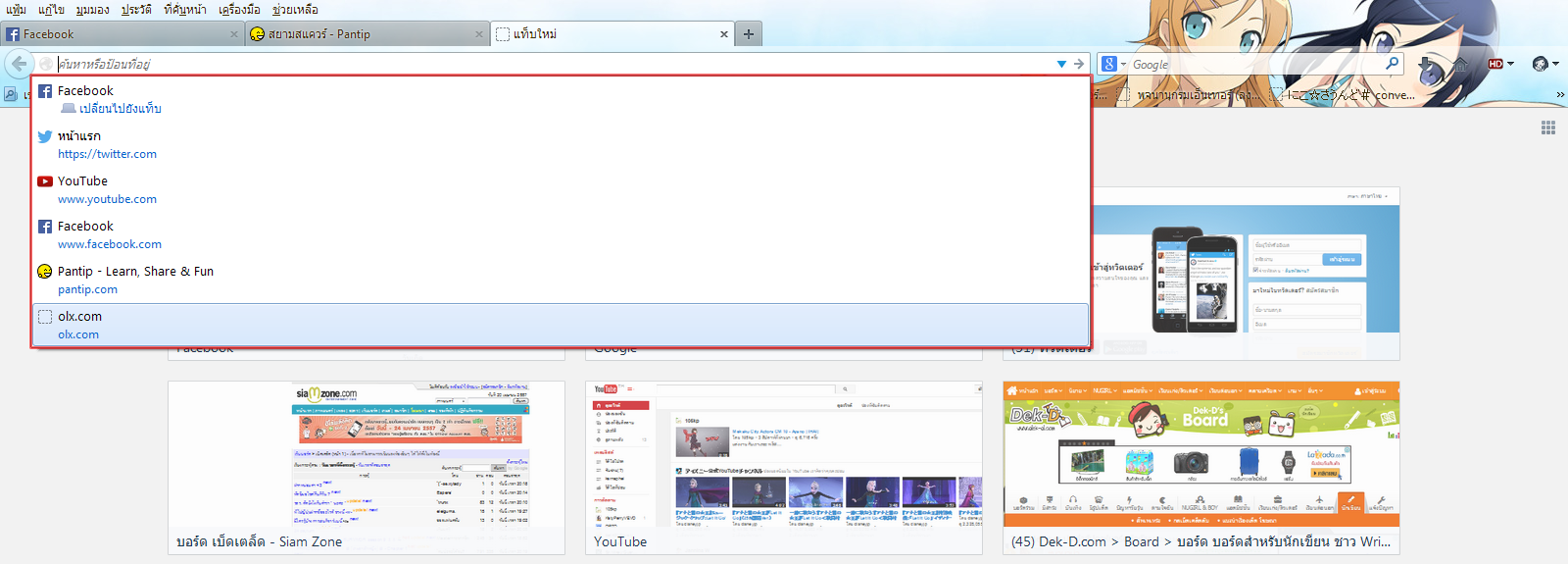Click the Facebook icon beside www.facebook.com
The width and height of the screenshot is (1568, 564).
pyautogui.click(x=45, y=227)
